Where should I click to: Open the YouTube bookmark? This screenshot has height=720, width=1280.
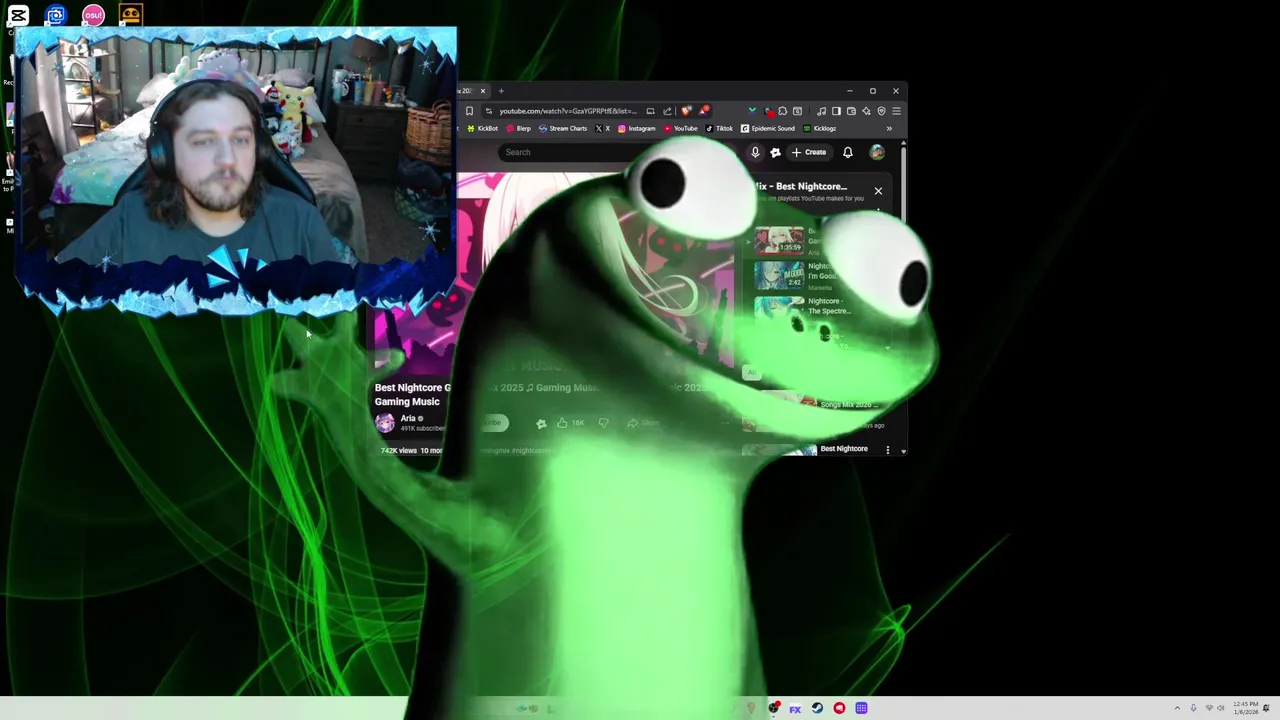pyautogui.click(x=680, y=128)
